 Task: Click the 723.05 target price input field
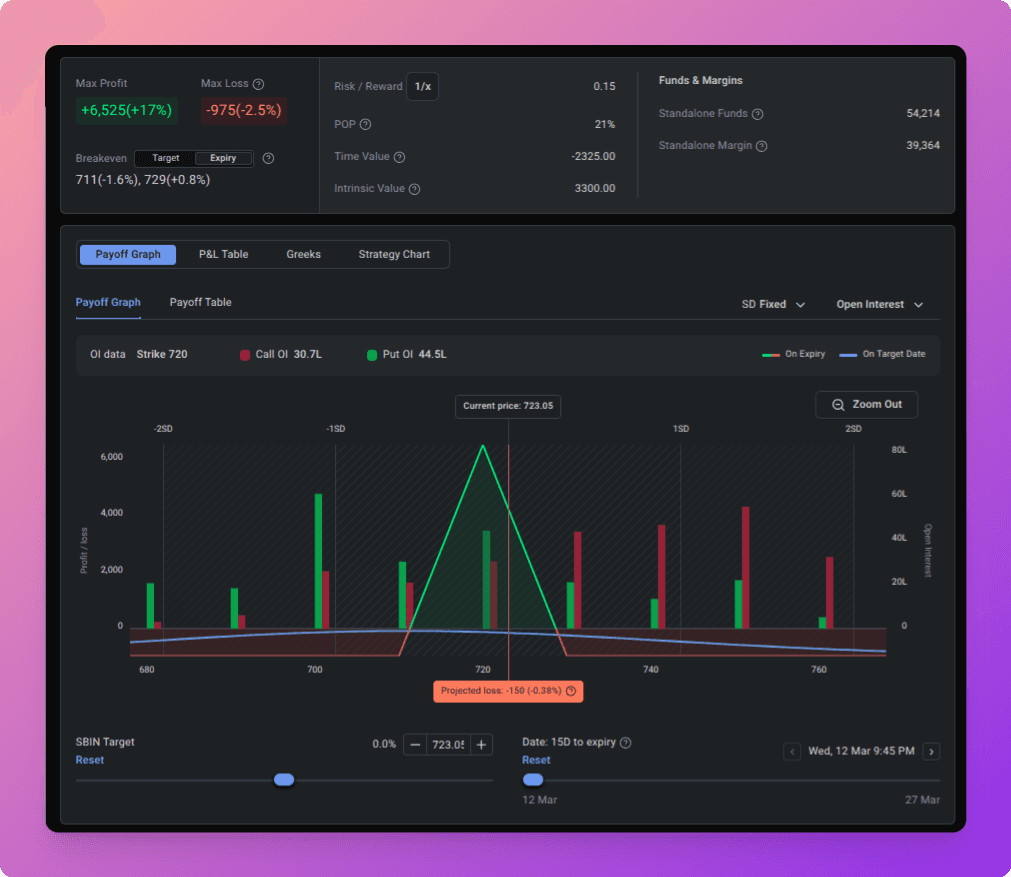pyautogui.click(x=448, y=745)
